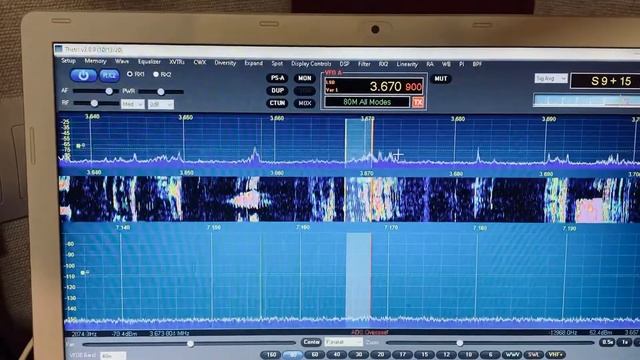640x360 pixels.
Task: Enable the RX2 receiver button
Action: pyautogui.click(x=109, y=76)
